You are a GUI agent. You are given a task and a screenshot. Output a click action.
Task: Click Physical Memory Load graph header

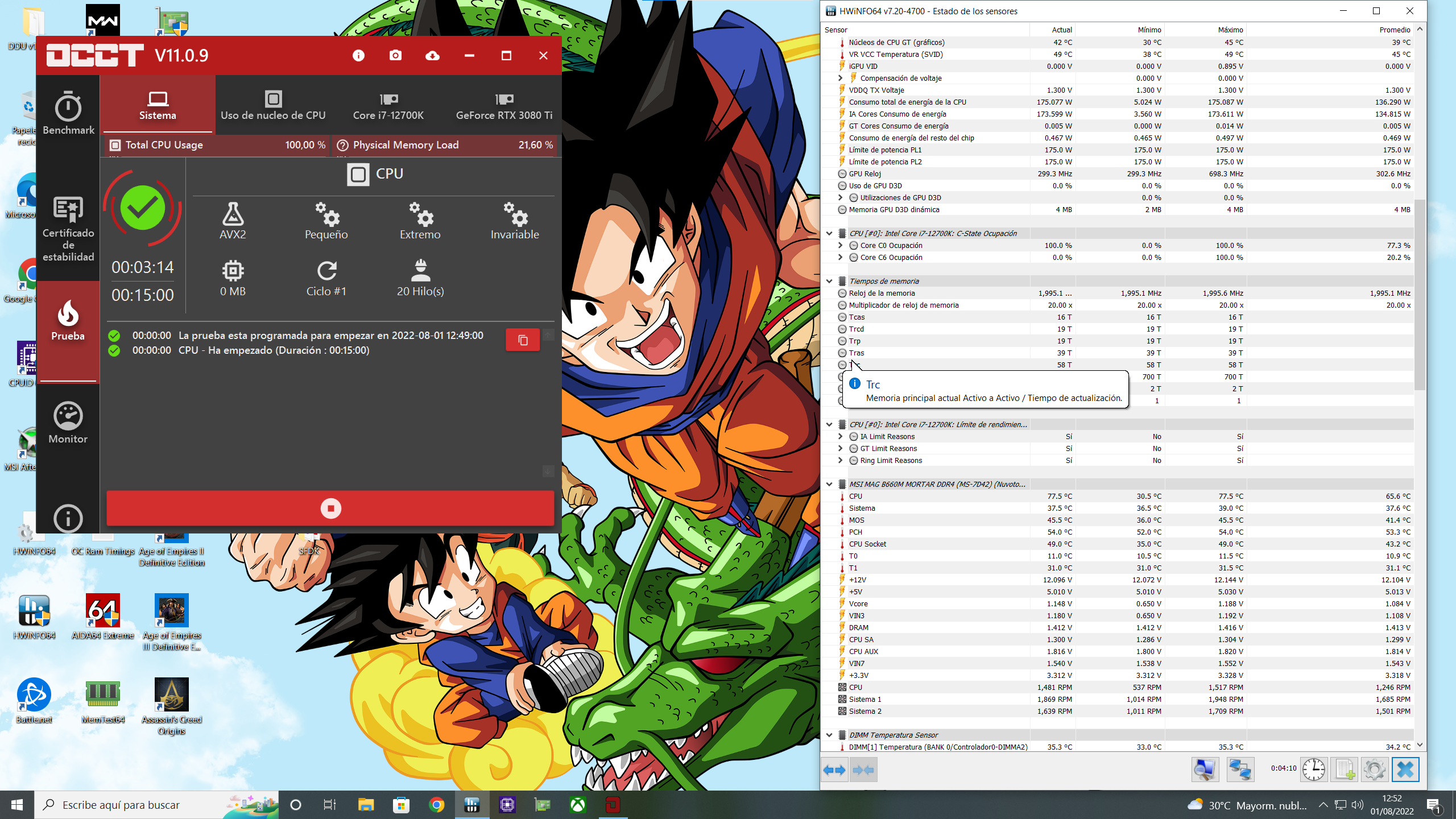pos(445,145)
